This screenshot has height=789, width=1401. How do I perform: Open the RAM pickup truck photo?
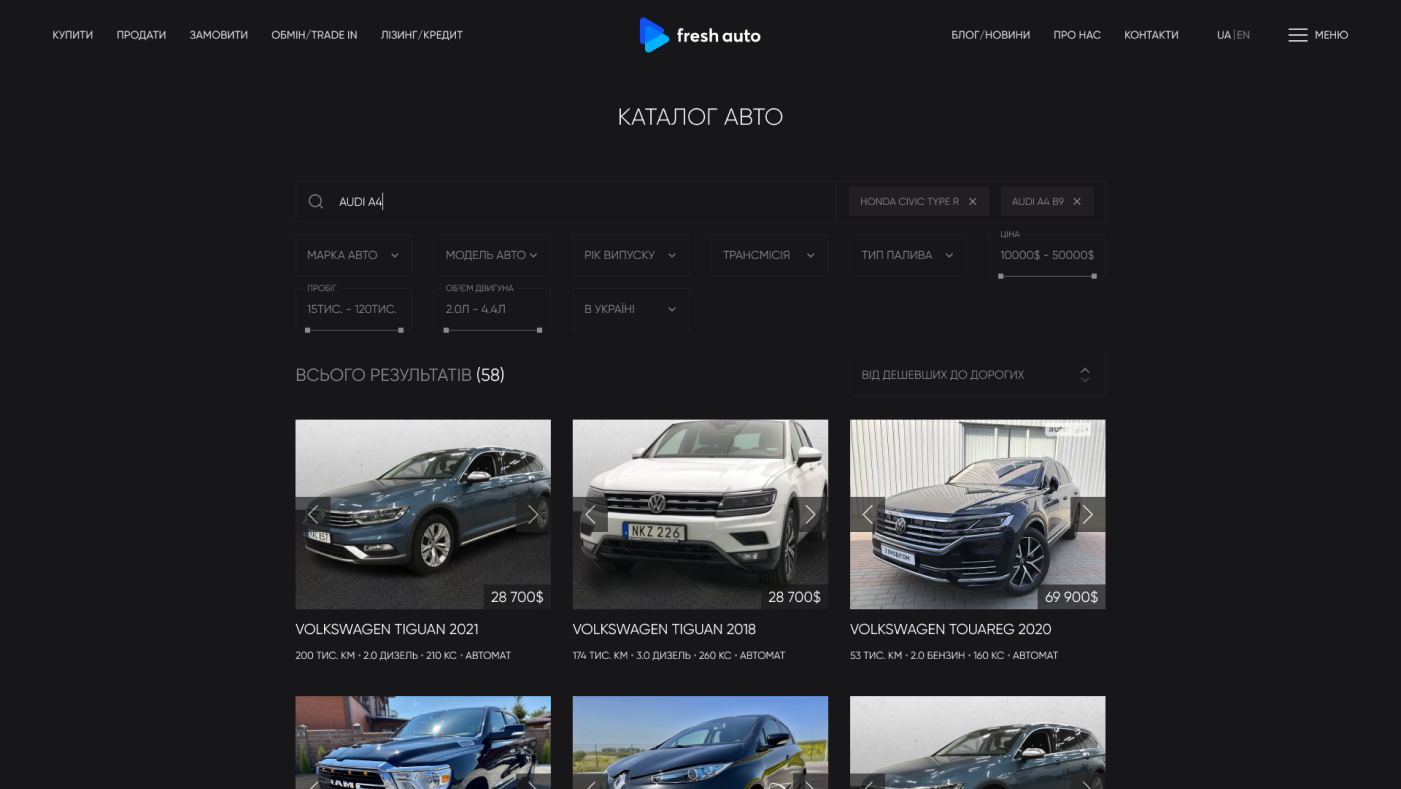point(423,742)
